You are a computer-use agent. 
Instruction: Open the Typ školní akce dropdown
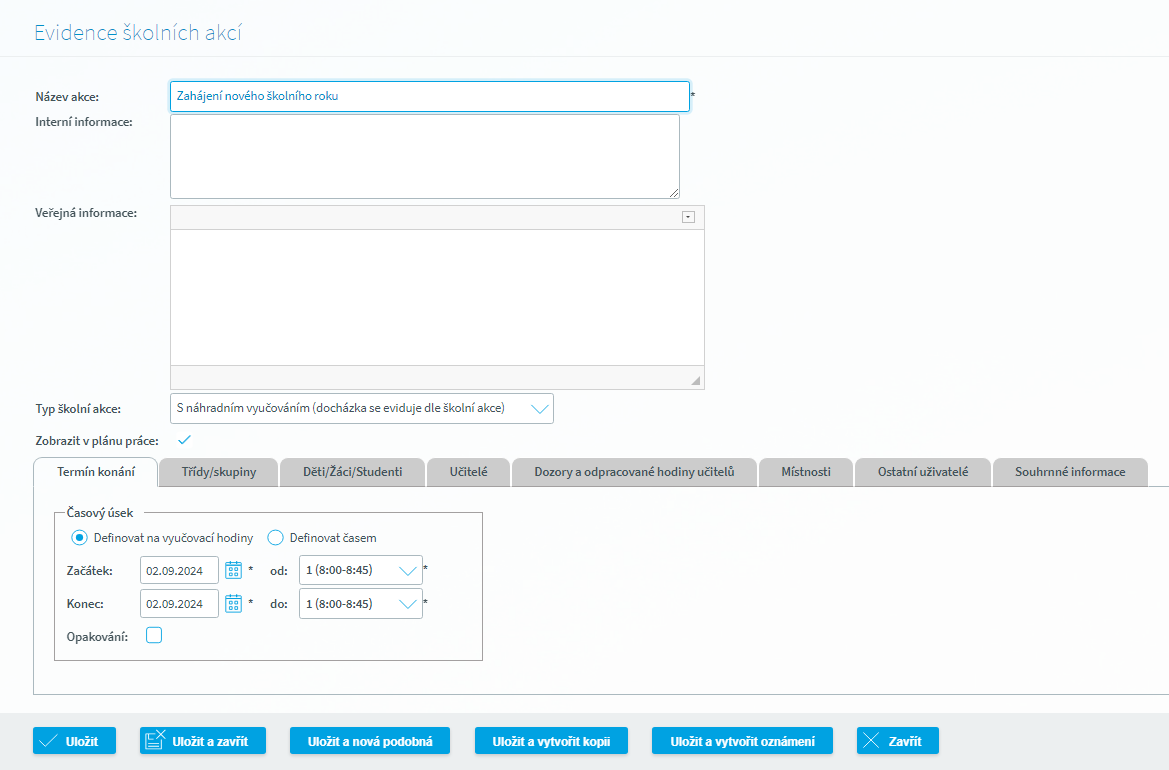click(362, 408)
